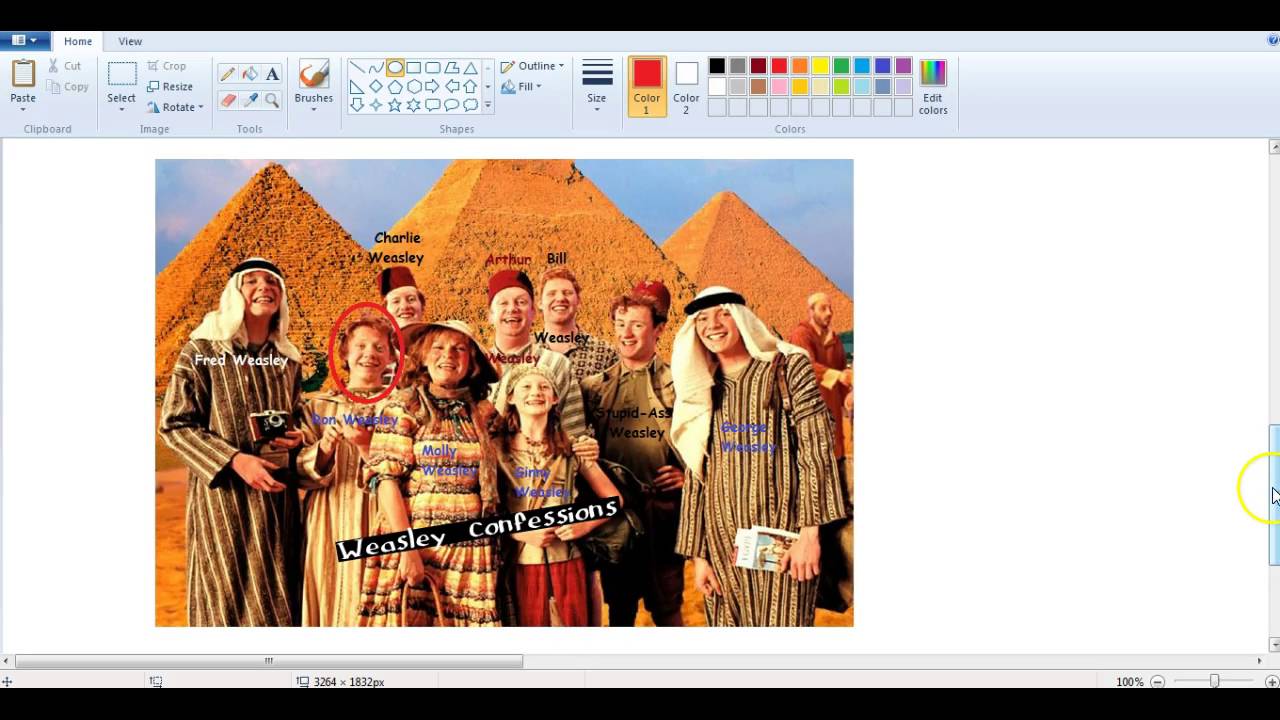Choose the Hexagon shape

tap(414, 87)
